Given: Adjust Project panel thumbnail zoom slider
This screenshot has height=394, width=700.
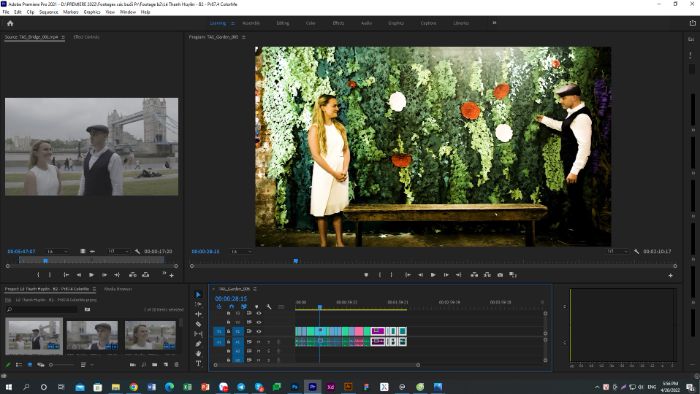Looking at the screenshot, I should click(x=62, y=365).
